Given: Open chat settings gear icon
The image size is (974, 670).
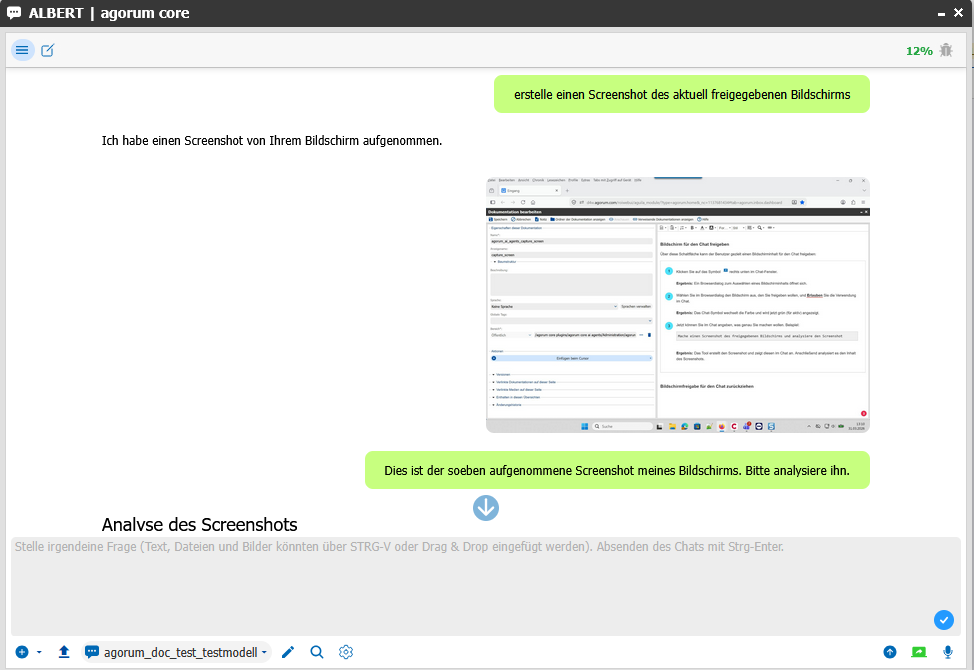Looking at the screenshot, I should pos(346,652).
